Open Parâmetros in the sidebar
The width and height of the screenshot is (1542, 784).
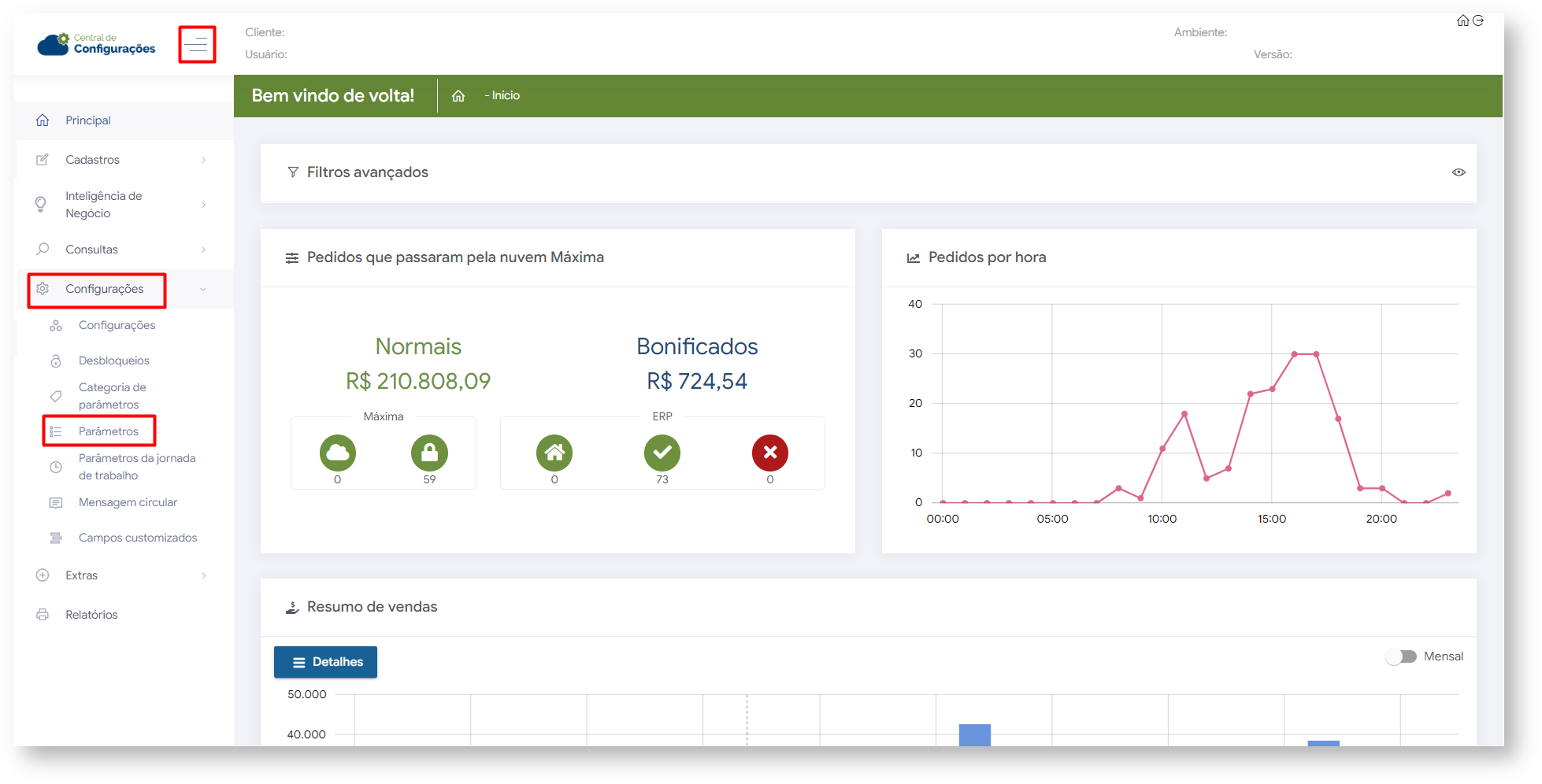tap(109, 431)
